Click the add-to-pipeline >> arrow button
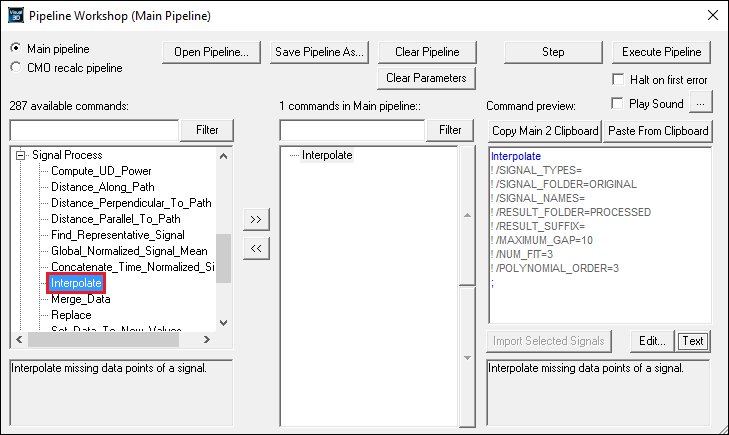 [x=257, y=219]
